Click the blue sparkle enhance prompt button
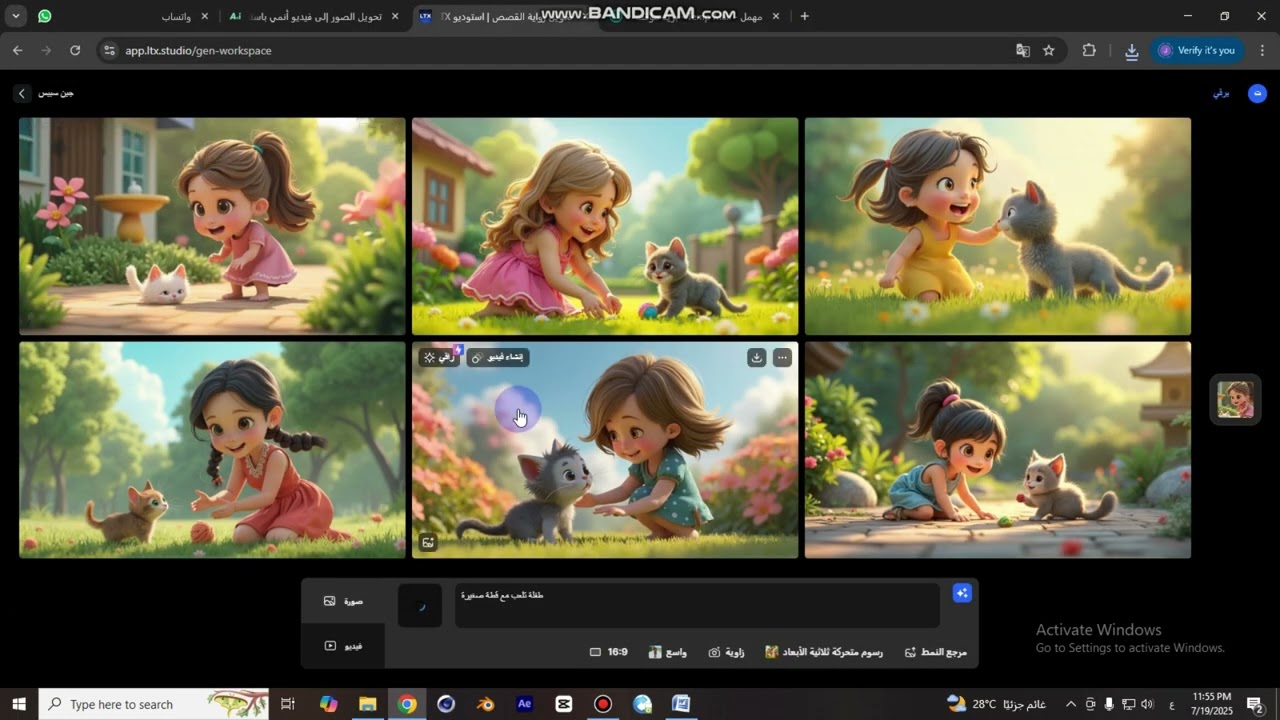The width and height of the screenshot is (1280, 720). [962, 593]
